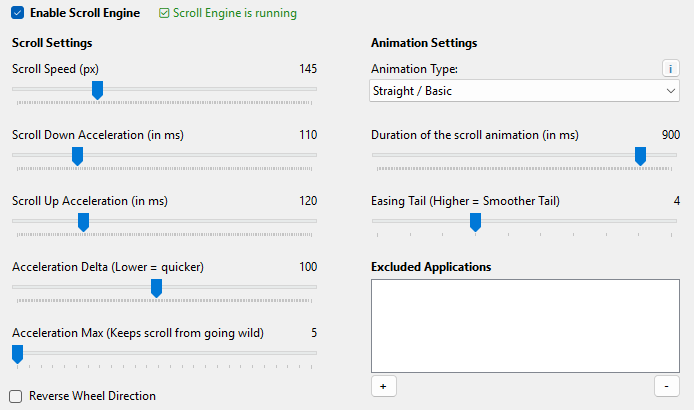Screen dimensions: 694x410
Task: Click the Scroll Up Acceleration slider thumb
Action: [83, 221]
